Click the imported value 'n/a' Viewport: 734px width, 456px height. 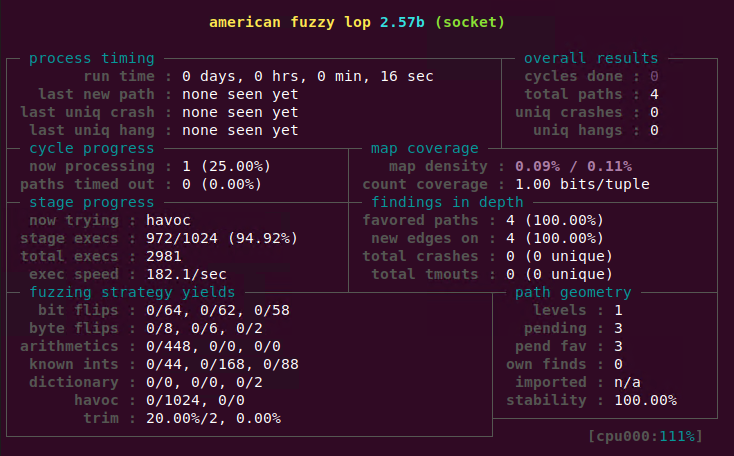[627, 382]
